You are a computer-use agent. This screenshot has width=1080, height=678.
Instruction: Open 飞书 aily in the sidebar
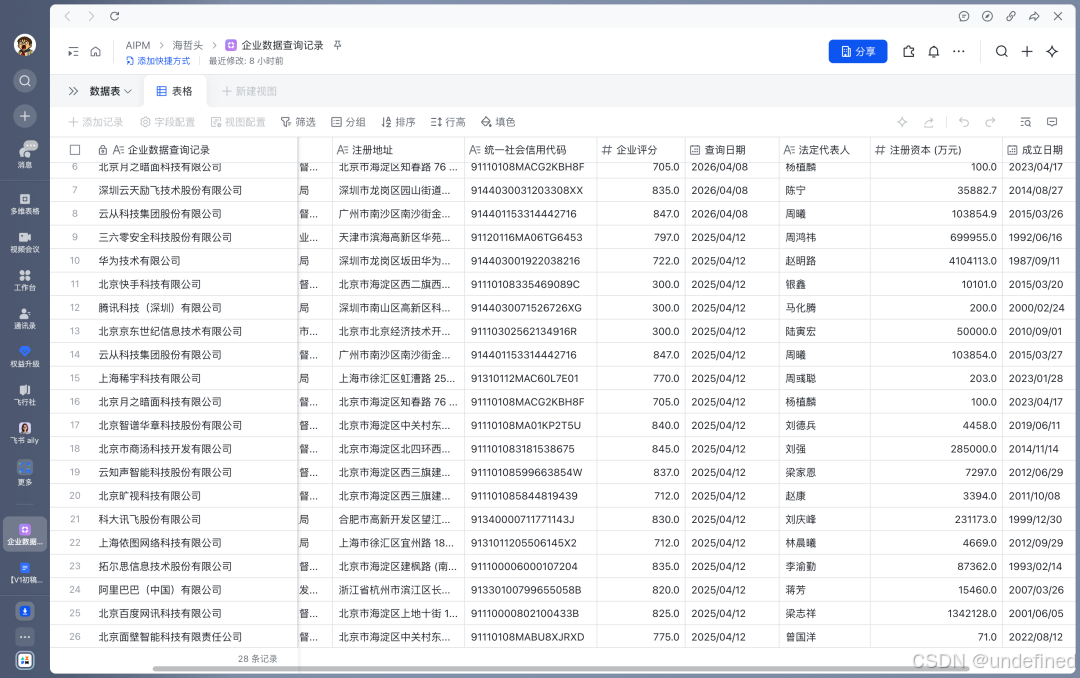tap(25, 433)
